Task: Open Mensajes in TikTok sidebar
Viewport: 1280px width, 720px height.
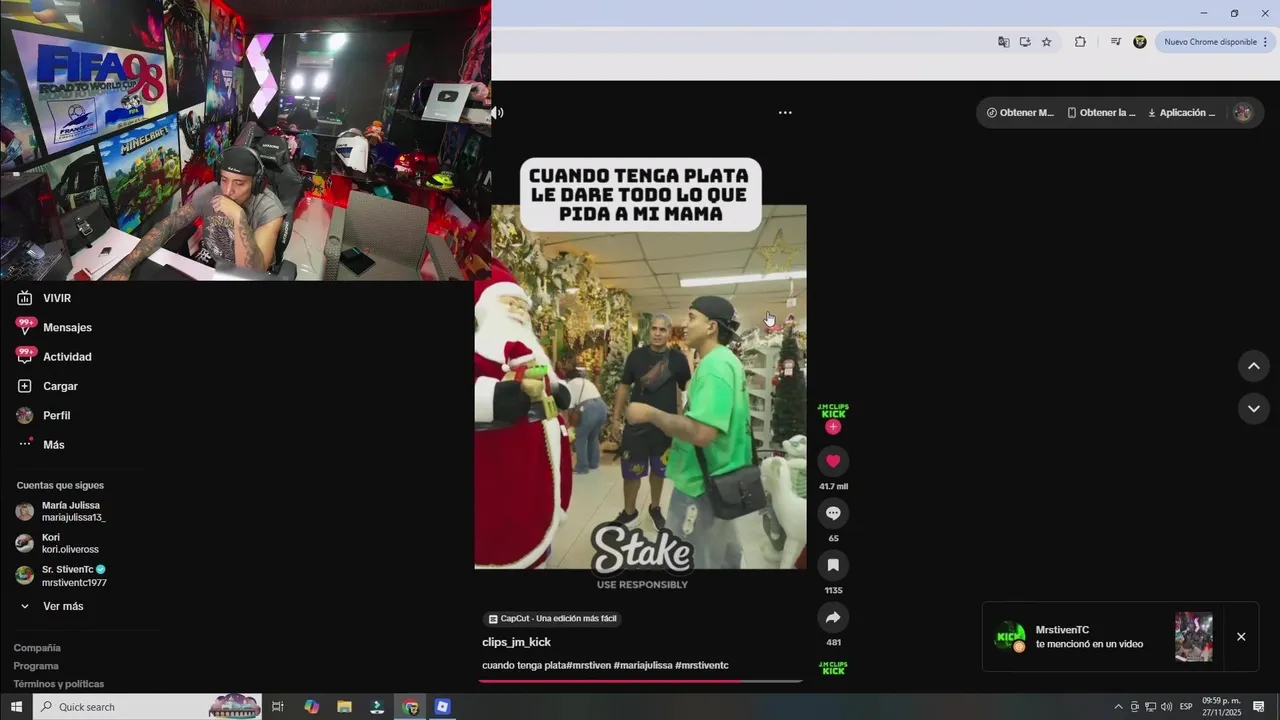Action: 54,327
